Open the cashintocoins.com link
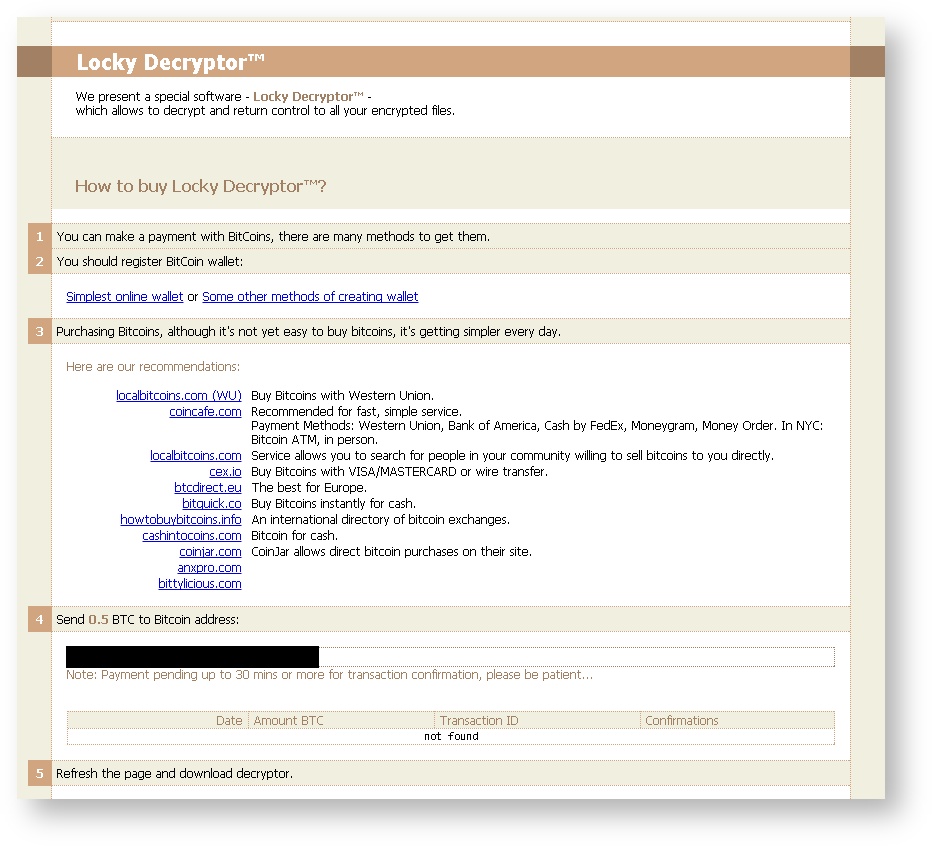 tap(192, 536)
